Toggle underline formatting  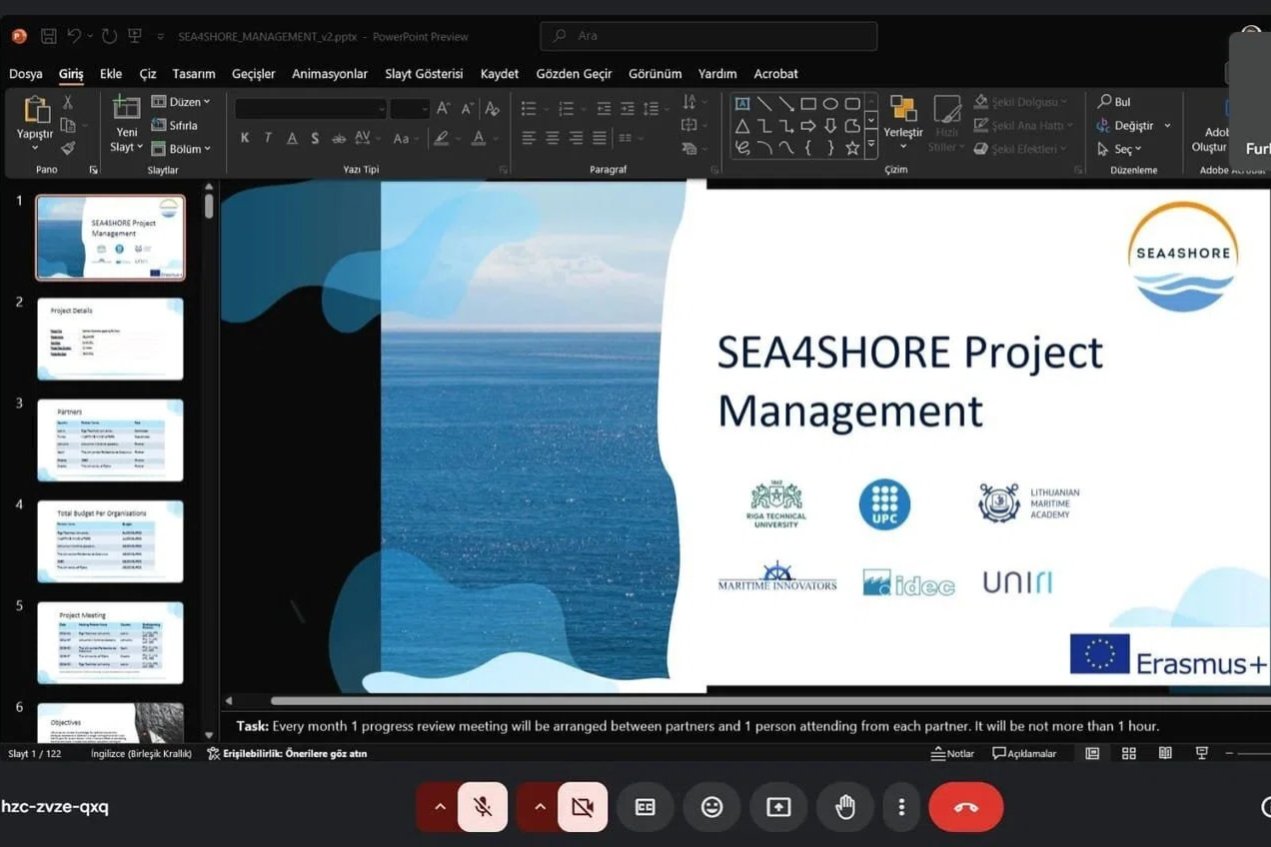coord(292,138)
